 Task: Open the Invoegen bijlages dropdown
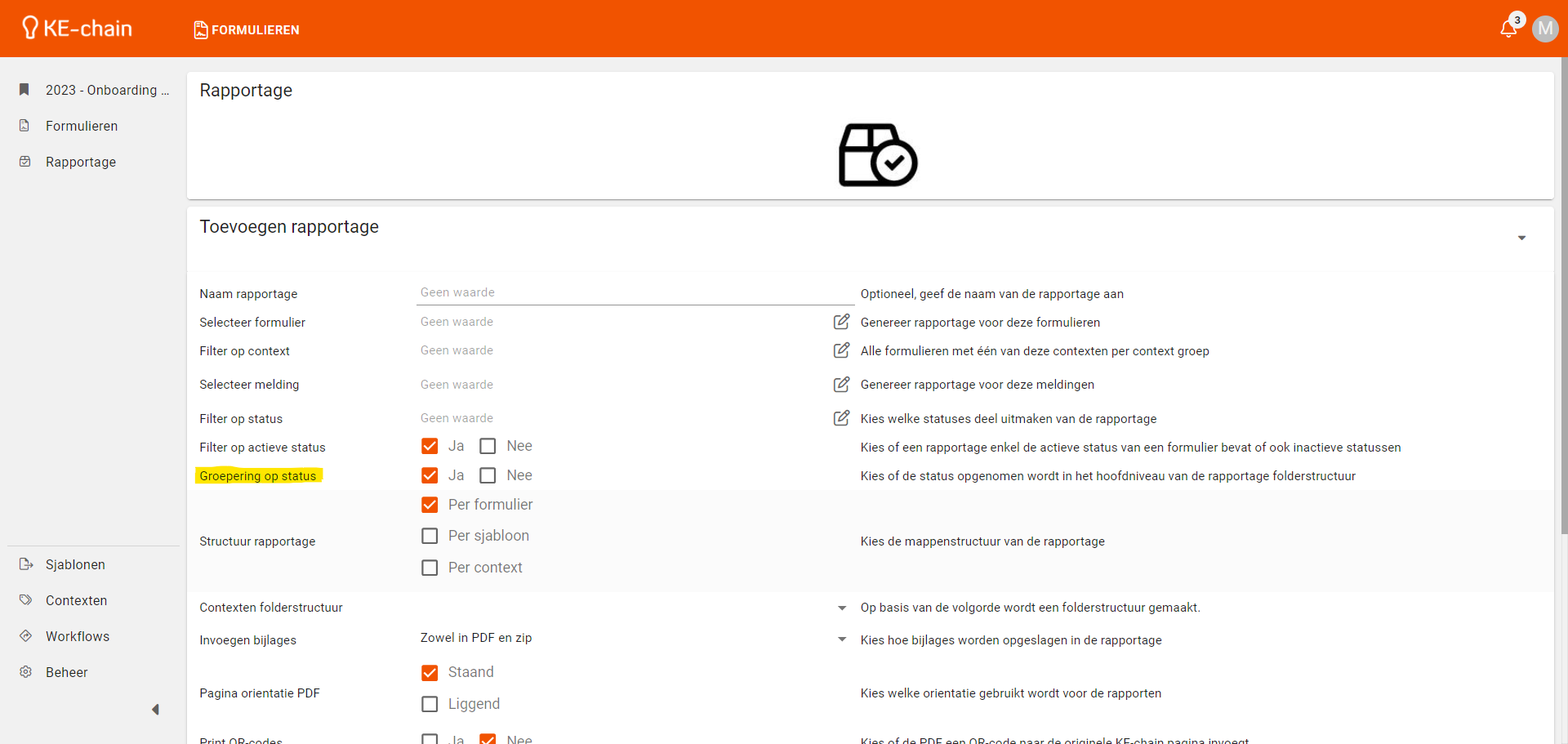pyautogui.click(x=841, y=639)
